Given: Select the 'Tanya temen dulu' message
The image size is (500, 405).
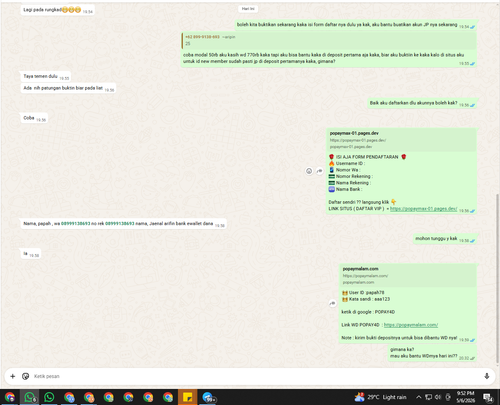Looking at the screenshot, I should (45, 76).
